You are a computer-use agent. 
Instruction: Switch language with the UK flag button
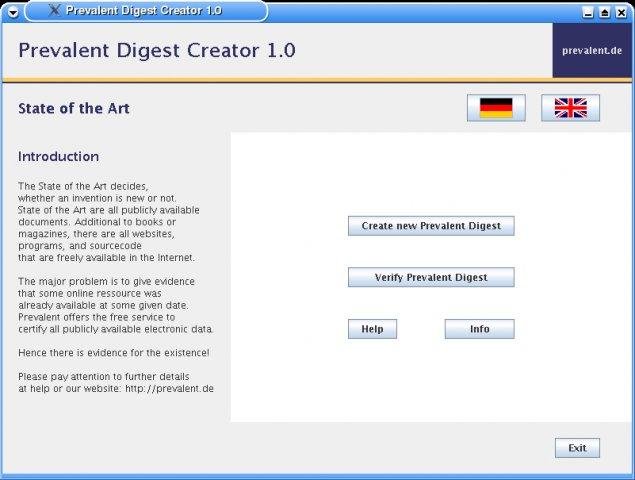point(570,108)
